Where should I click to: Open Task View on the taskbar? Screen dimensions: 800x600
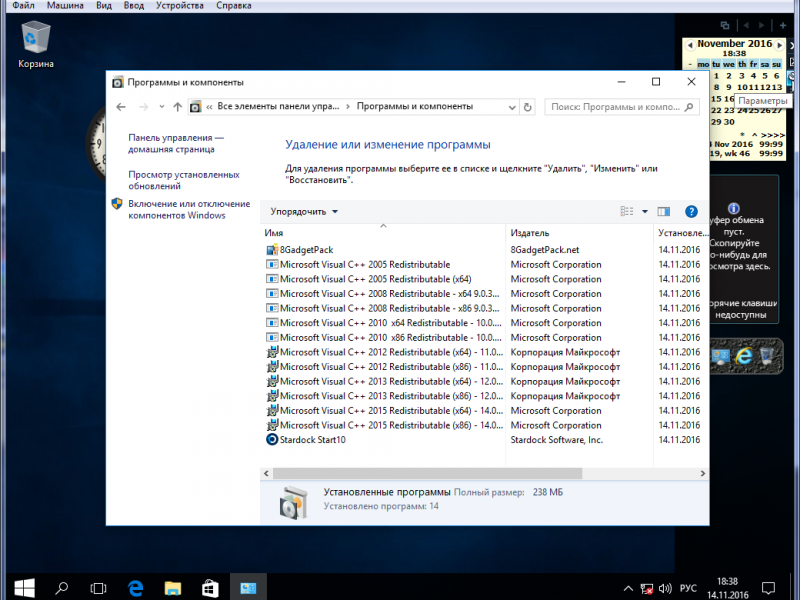(98, 588)
